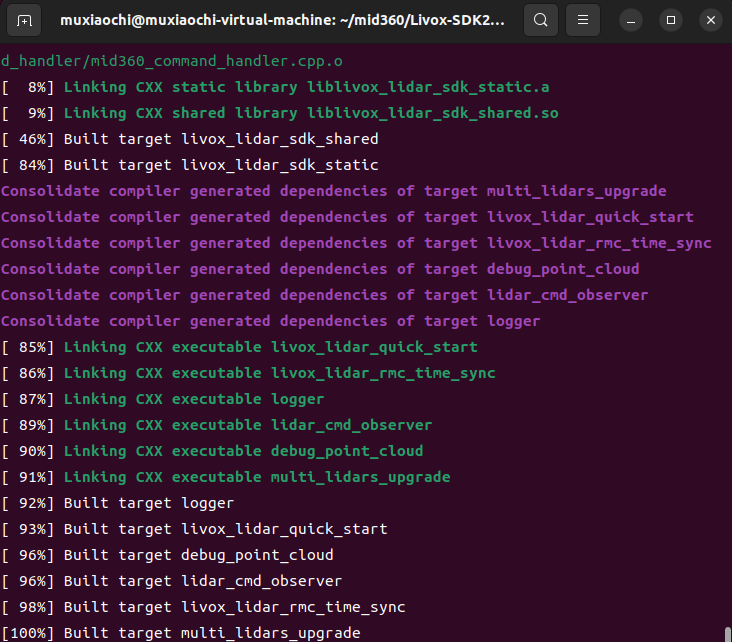732x642 pixels.
Task: Click the vertical scrollbar thumb at bottom
Action: point(727,633)
